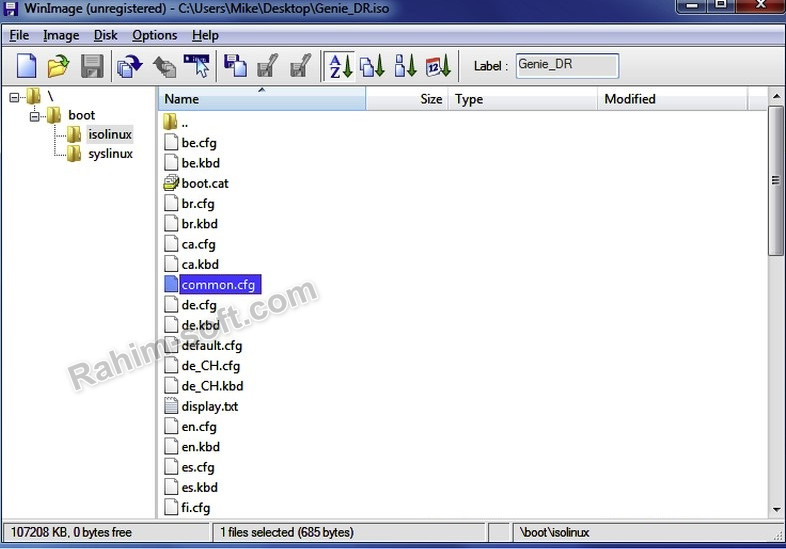Image resolution: width=786 pixels, height=549 pixels.
Task: Select the be.cfg file
Action: (199, 143)
